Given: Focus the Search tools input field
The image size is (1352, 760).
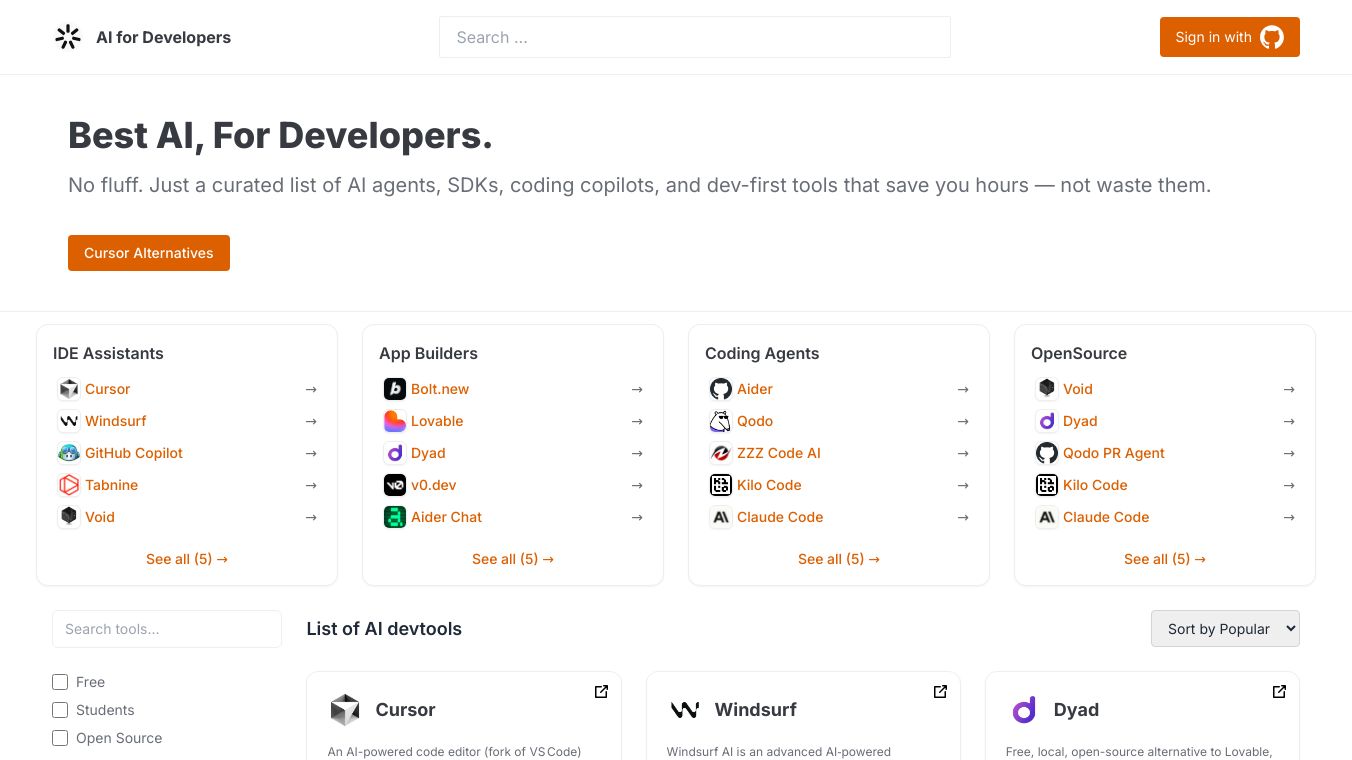Looking at the screenshot, I should pyautogui.click(x=167, y=629).
